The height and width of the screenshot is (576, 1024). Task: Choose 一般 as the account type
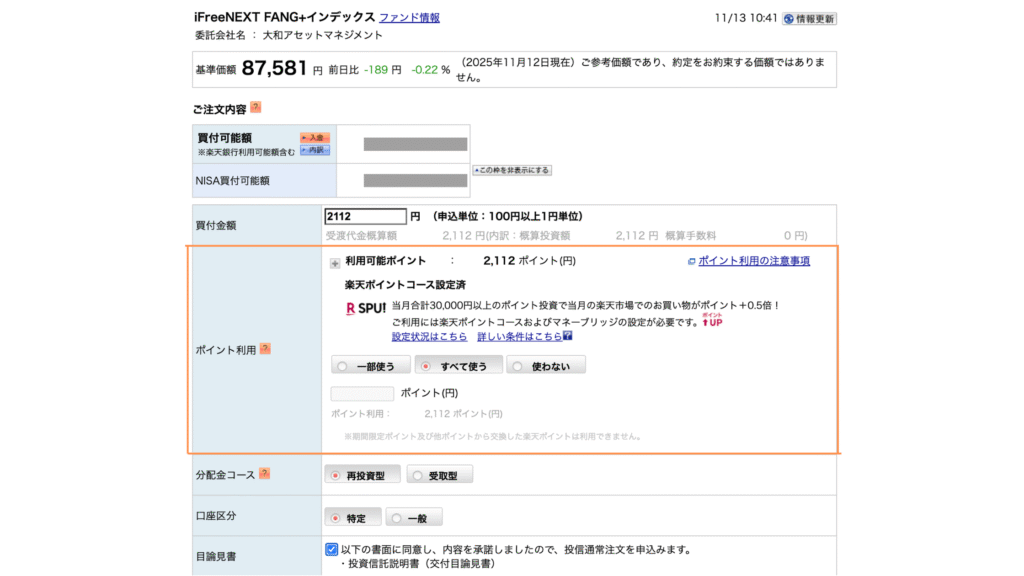(x=414, y=518)
